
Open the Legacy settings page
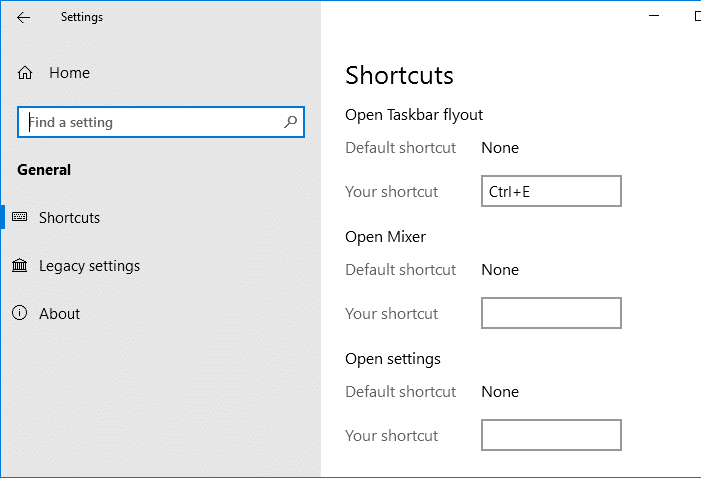pyautogui.click(x=89, y=265)
